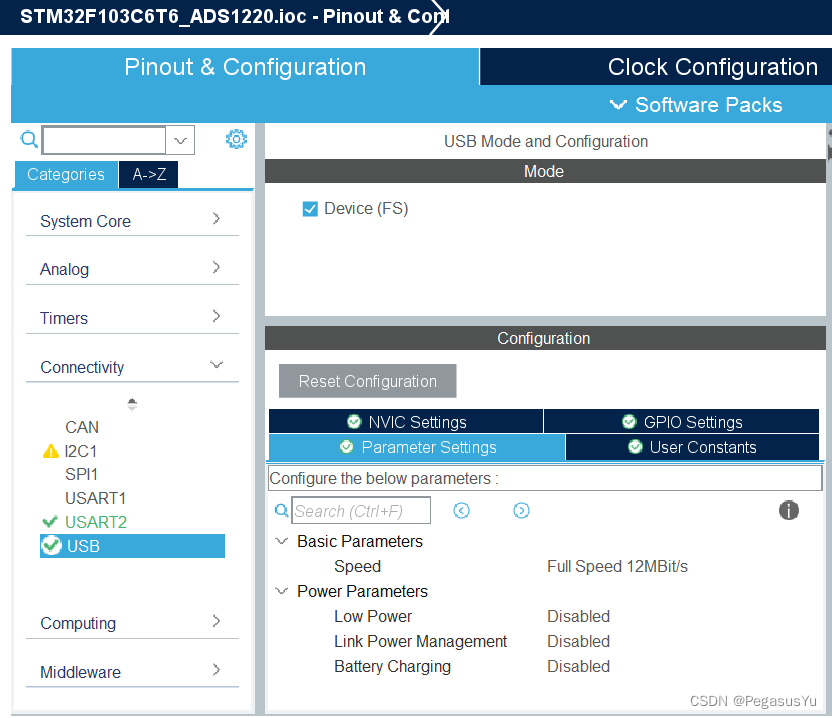Go to previous search result arrow
Screen dimensions: 832x718
(x=462, y=511)
